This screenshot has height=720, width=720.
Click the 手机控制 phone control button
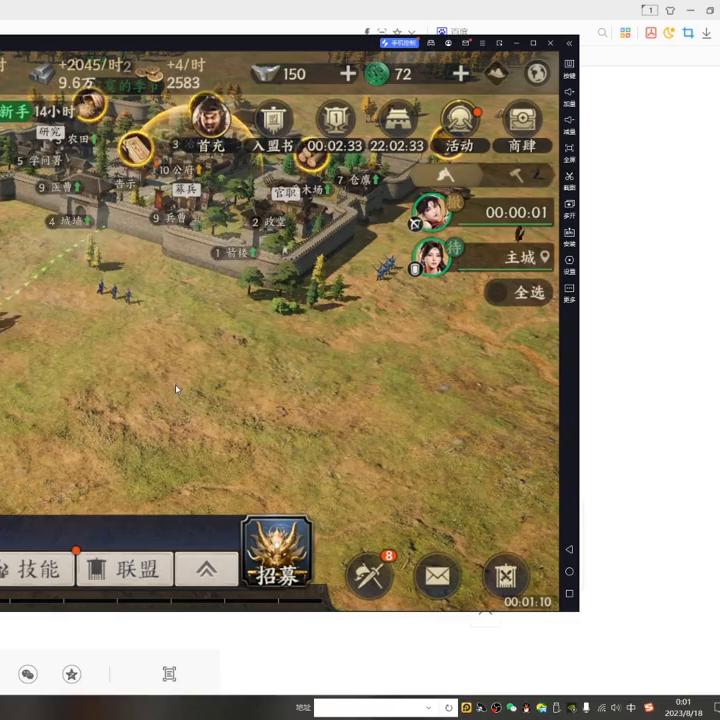[x=399, y=43]
